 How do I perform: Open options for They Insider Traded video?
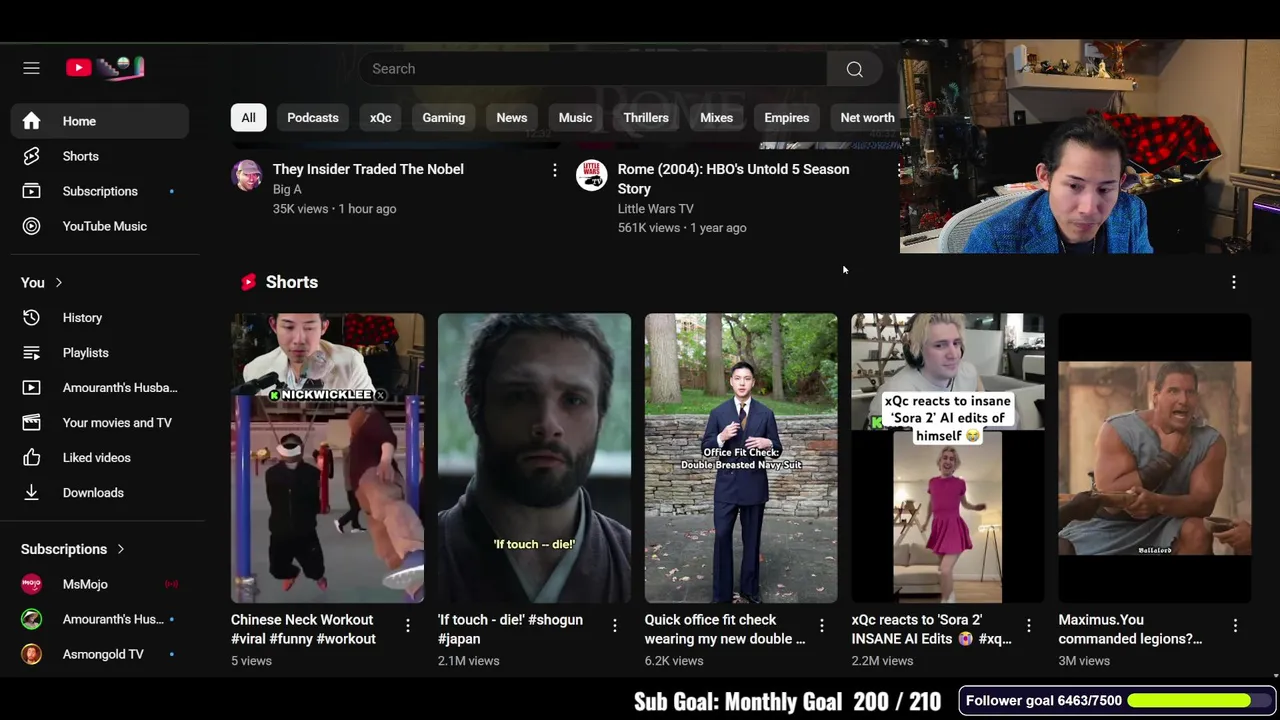point(554,171)
